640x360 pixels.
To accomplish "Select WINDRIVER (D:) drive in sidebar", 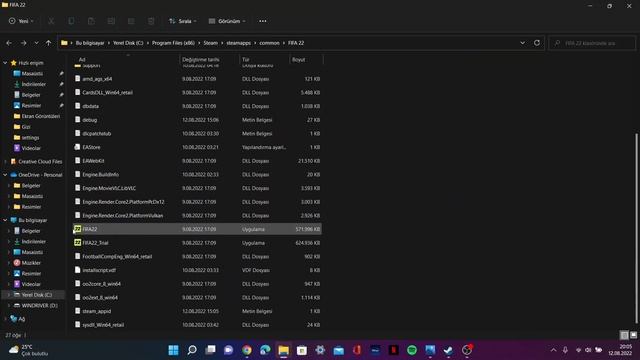I will tap(39, 305).
